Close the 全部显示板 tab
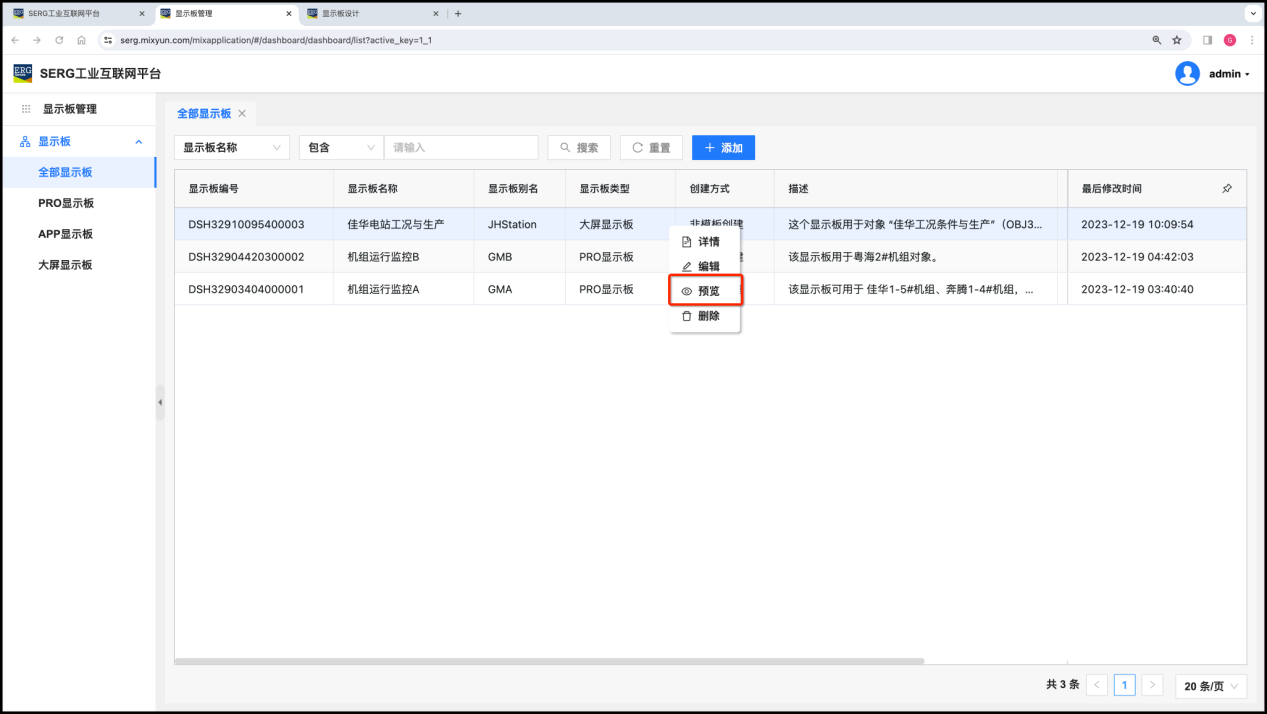 pos(242,114)
